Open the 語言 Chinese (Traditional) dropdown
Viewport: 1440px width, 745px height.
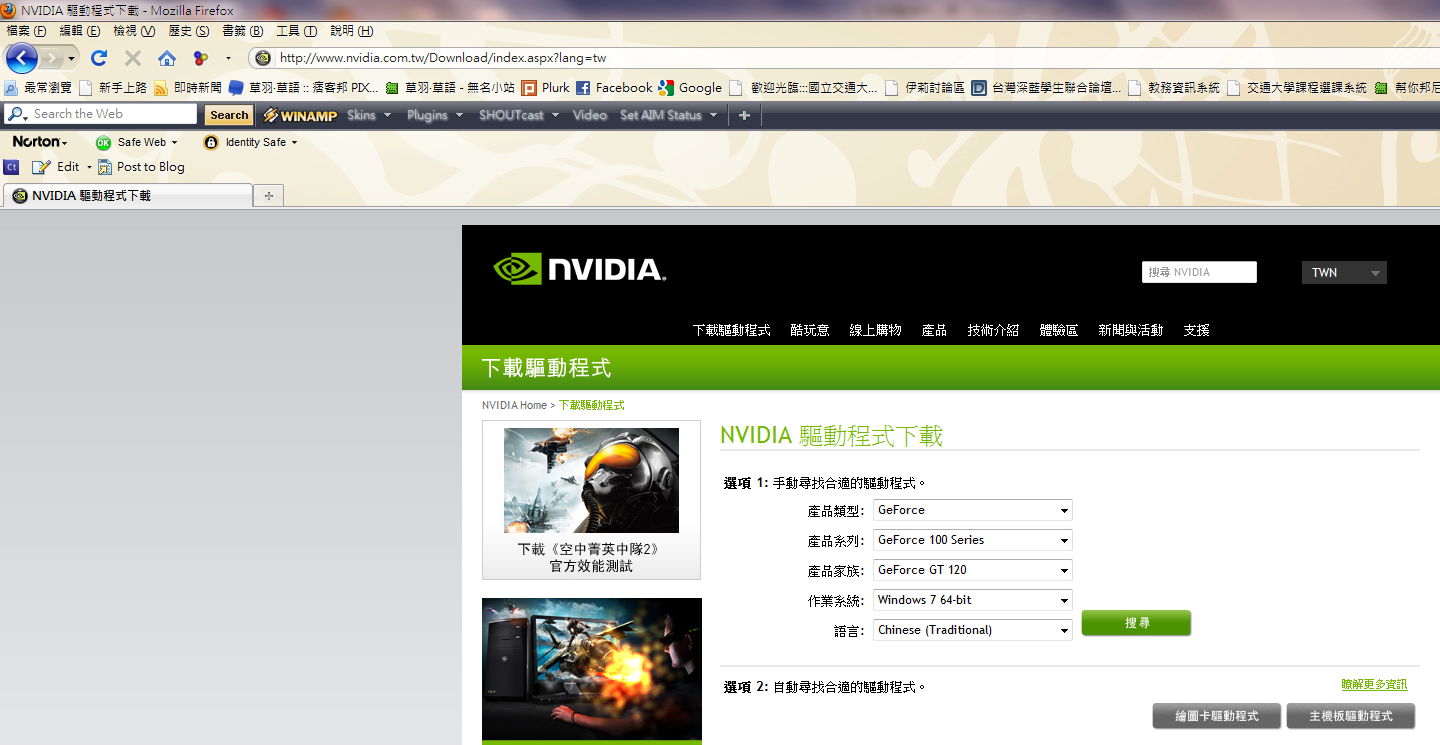(x=972, y=630)
